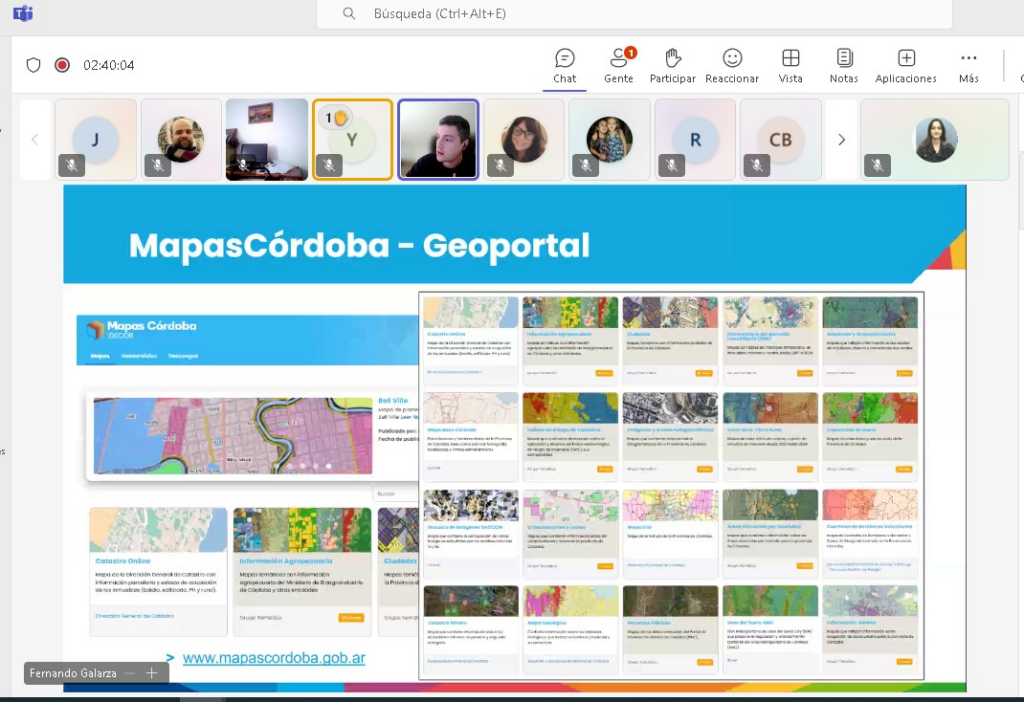Click the MapasCórdoba - Geoportal slide title
This screenshot has width=1024, height=702.
pos(359,246)
